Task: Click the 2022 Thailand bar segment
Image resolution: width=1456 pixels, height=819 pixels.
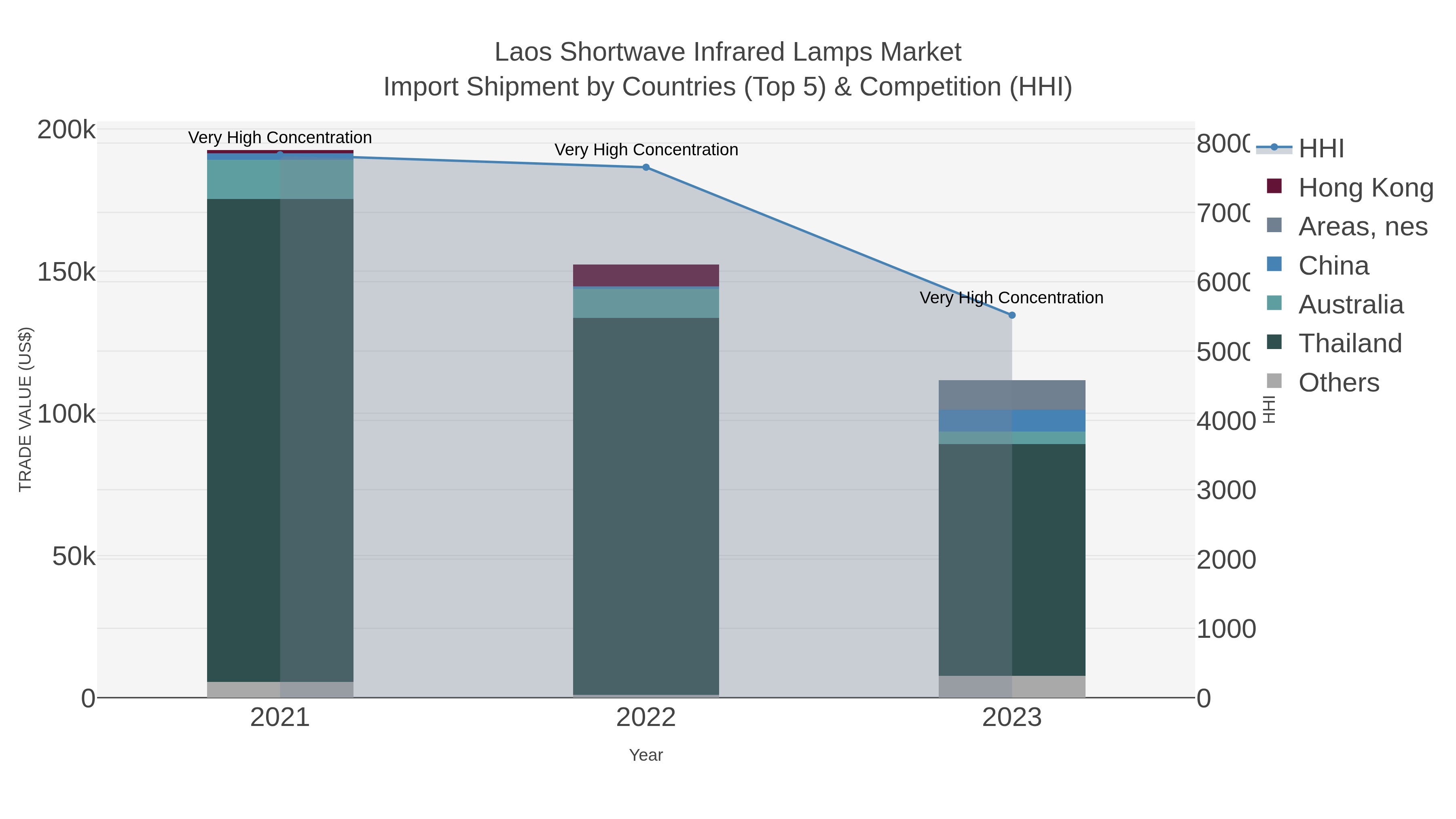Action: pos(646,506)
